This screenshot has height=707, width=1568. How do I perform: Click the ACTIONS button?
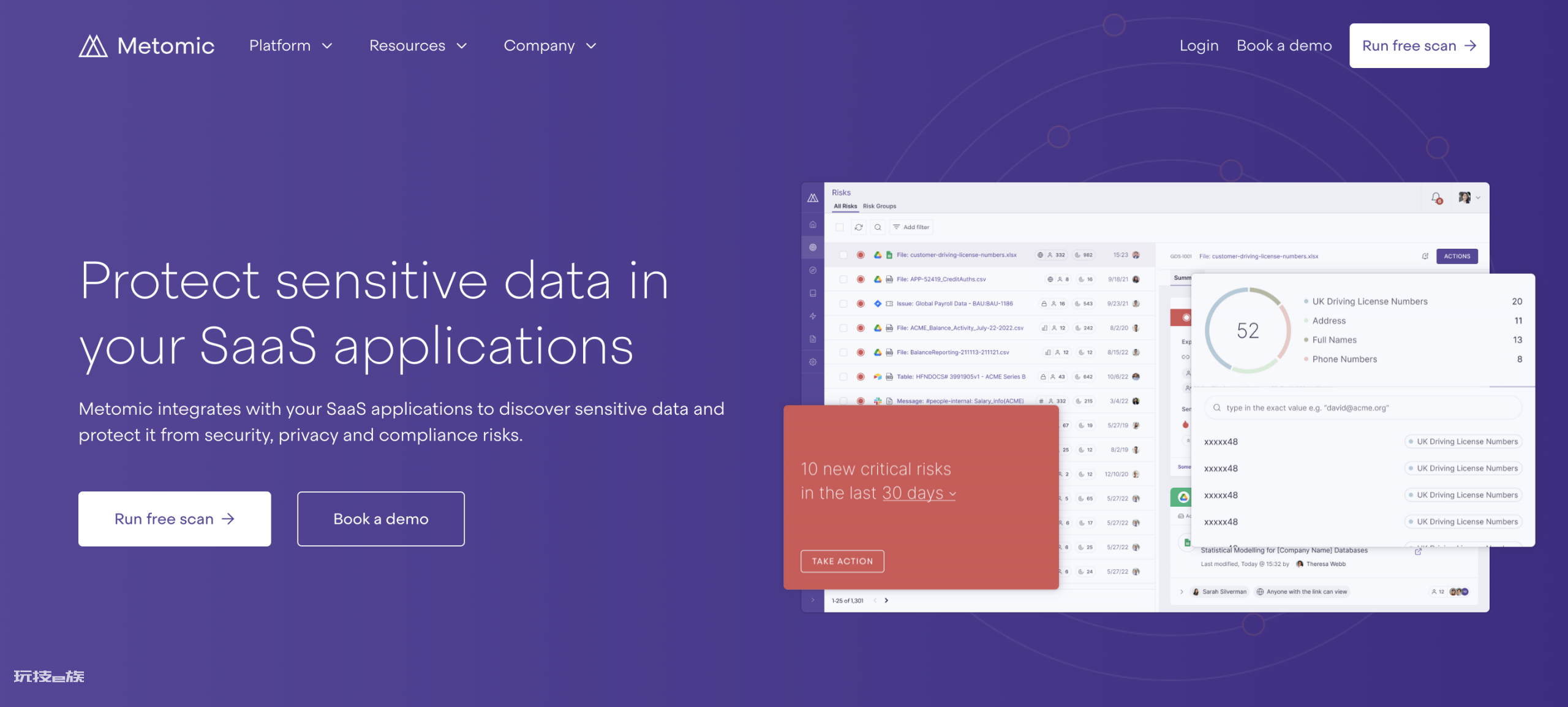click(1457, 256)
